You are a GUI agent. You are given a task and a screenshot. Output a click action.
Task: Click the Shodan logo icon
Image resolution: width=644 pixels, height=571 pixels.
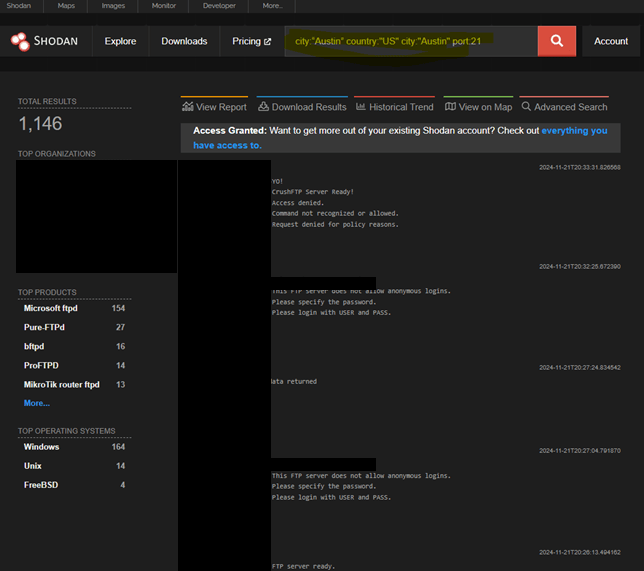click(20, 41)
